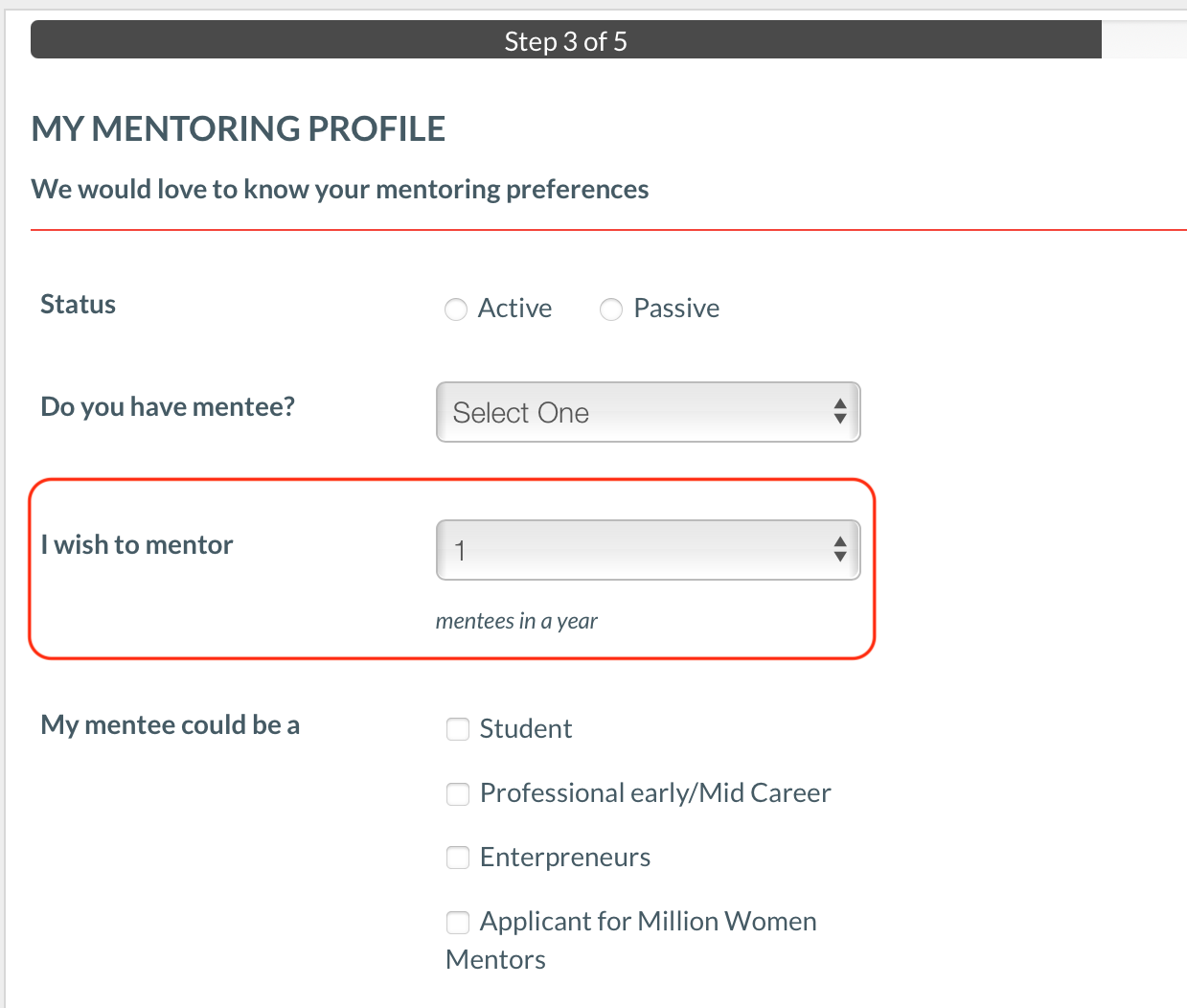Open the 'Do you have mentee?' dropdown
1187x1008 pixels.
click(x=649, y=412)
